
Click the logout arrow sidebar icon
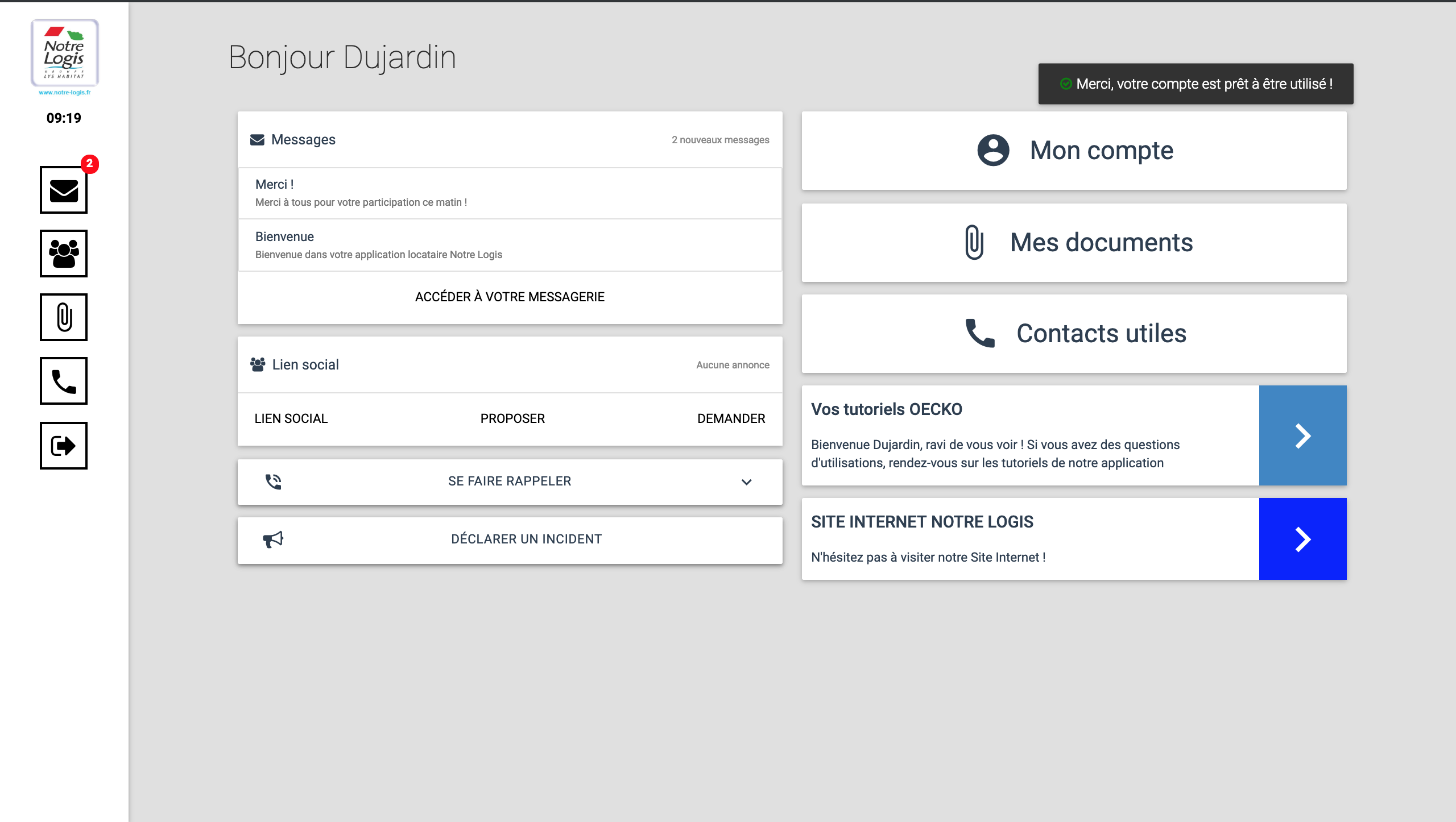[x=64, y=446]
